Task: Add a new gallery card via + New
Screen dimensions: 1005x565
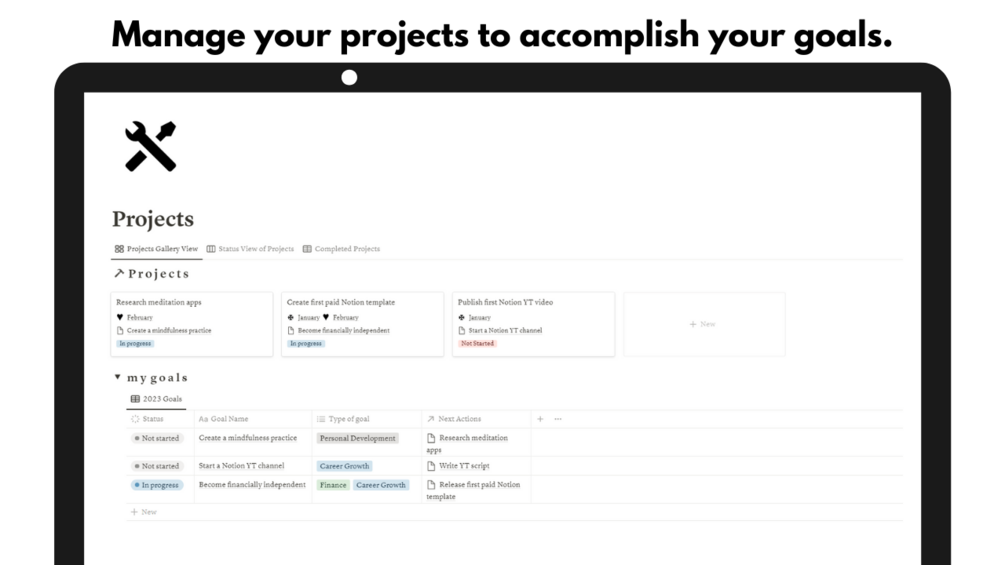Action: [703, 324]
